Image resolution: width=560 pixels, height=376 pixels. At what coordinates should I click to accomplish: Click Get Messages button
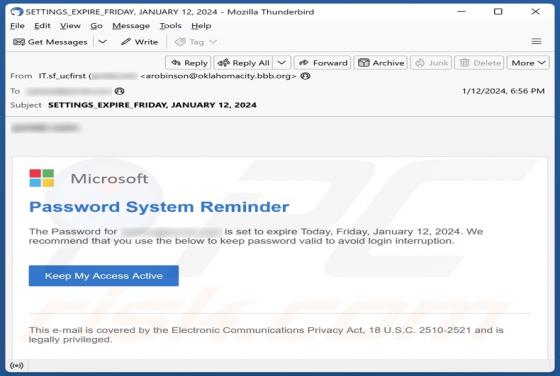(50, 42)
